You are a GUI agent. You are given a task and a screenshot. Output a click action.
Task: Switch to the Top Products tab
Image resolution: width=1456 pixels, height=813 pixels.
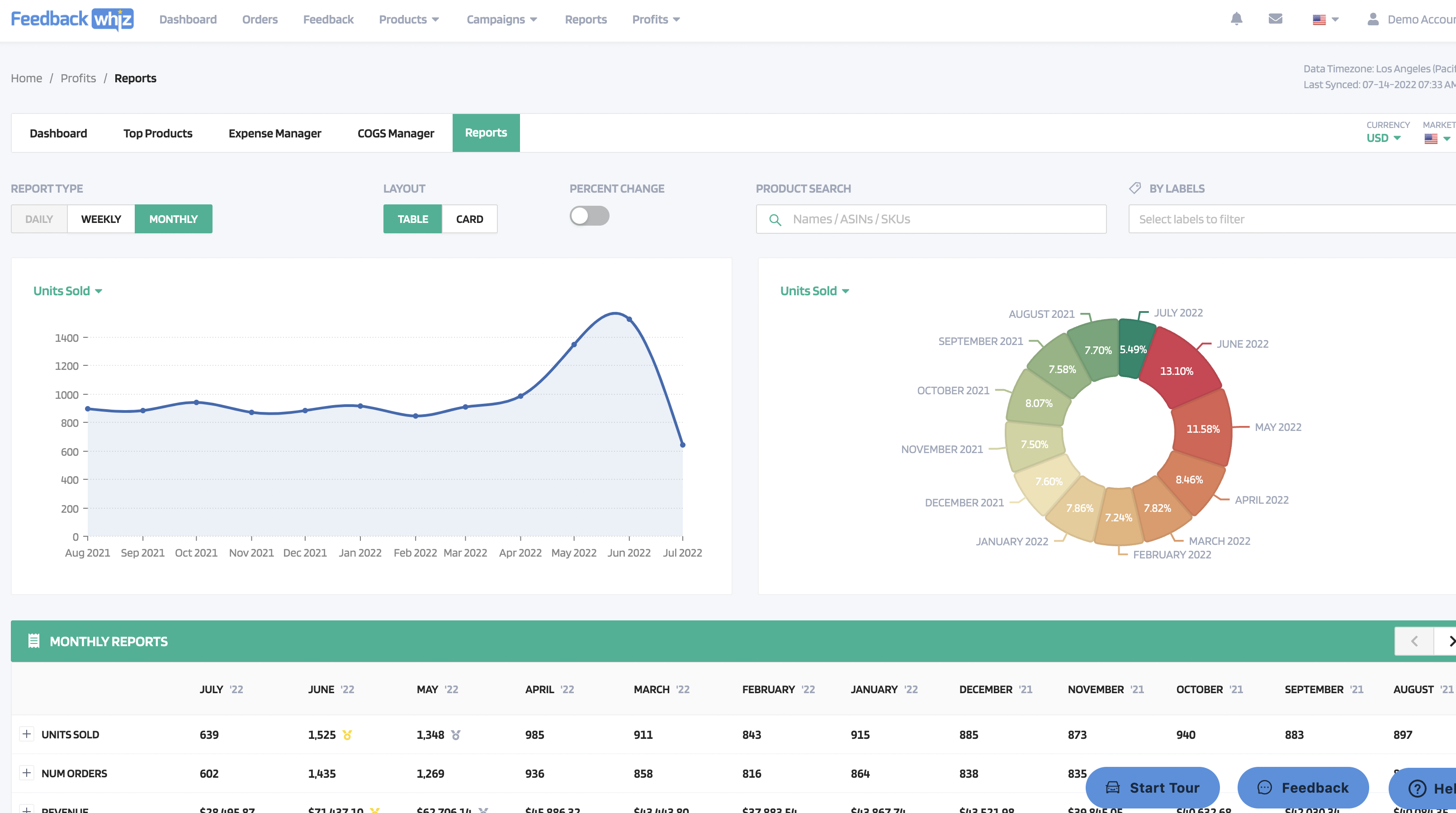tap(158, 132)
